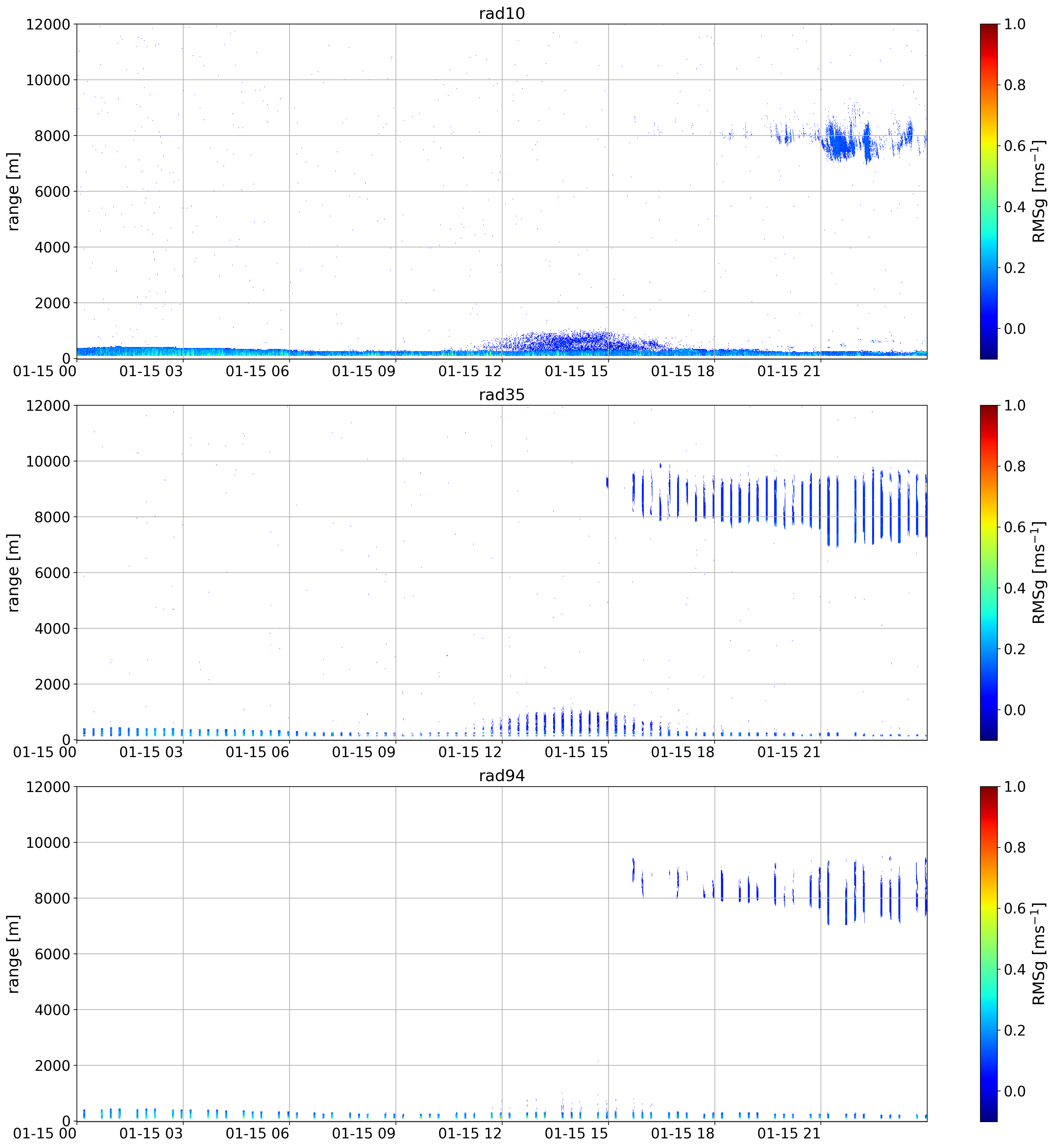The image size is (1055, 1148).
Task: Click the "2000" y-axis tick of rad35 plot
Action: click(52, 685)
